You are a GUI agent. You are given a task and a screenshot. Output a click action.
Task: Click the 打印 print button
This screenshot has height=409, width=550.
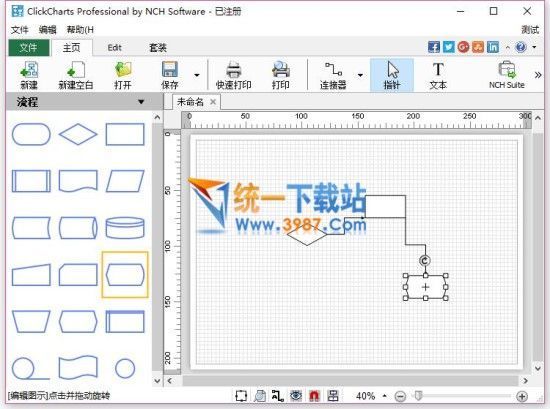pos(281,75)
